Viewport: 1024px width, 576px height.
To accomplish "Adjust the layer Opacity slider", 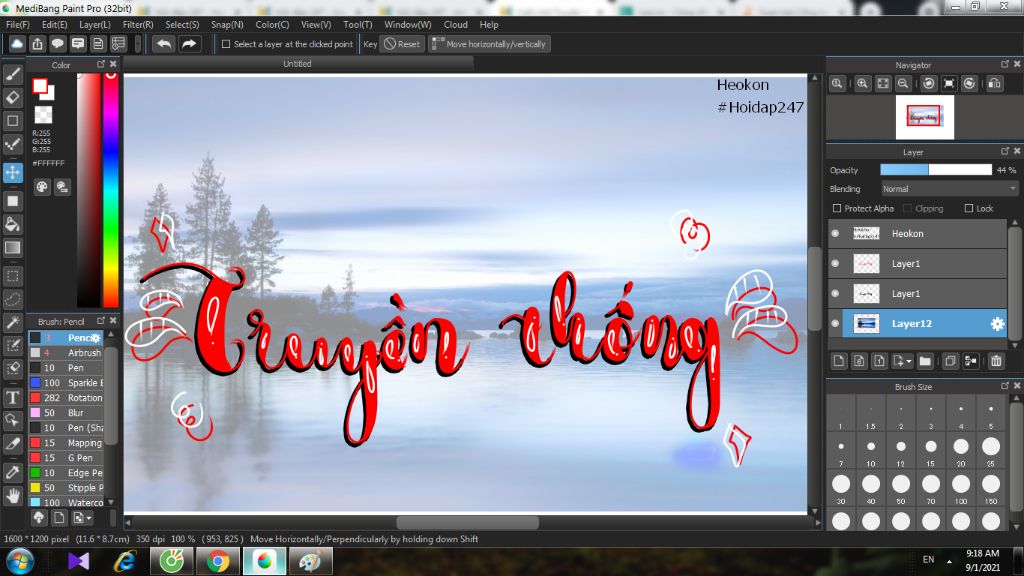I will pyautogui.click(x=936, y=170).
